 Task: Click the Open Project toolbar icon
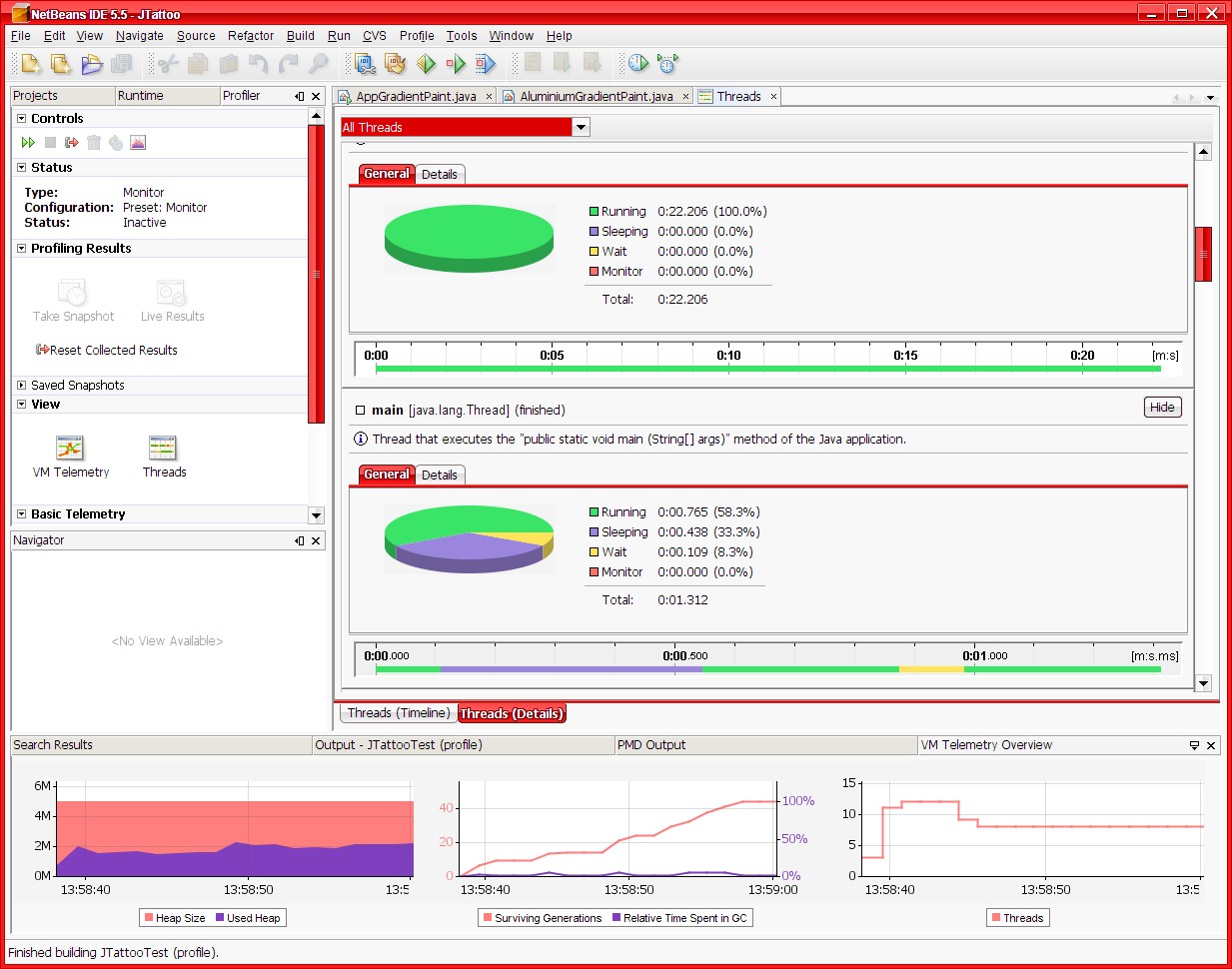92,64
